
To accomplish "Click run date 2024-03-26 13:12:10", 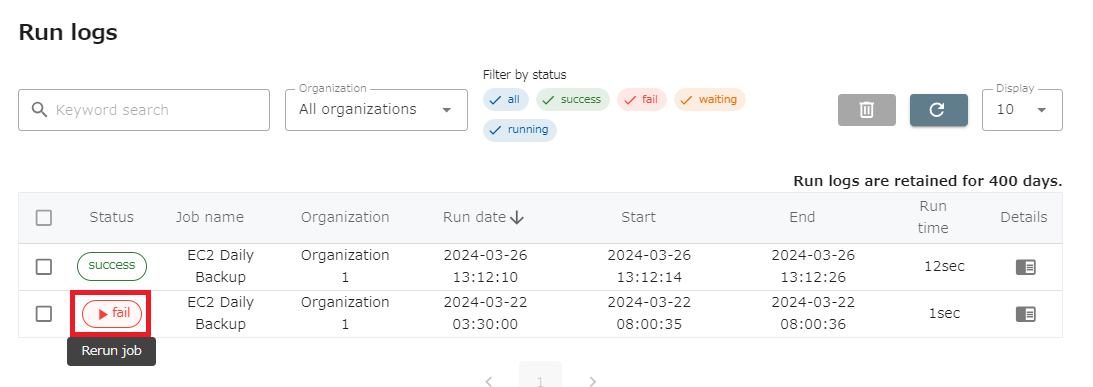I will point(485,266).
